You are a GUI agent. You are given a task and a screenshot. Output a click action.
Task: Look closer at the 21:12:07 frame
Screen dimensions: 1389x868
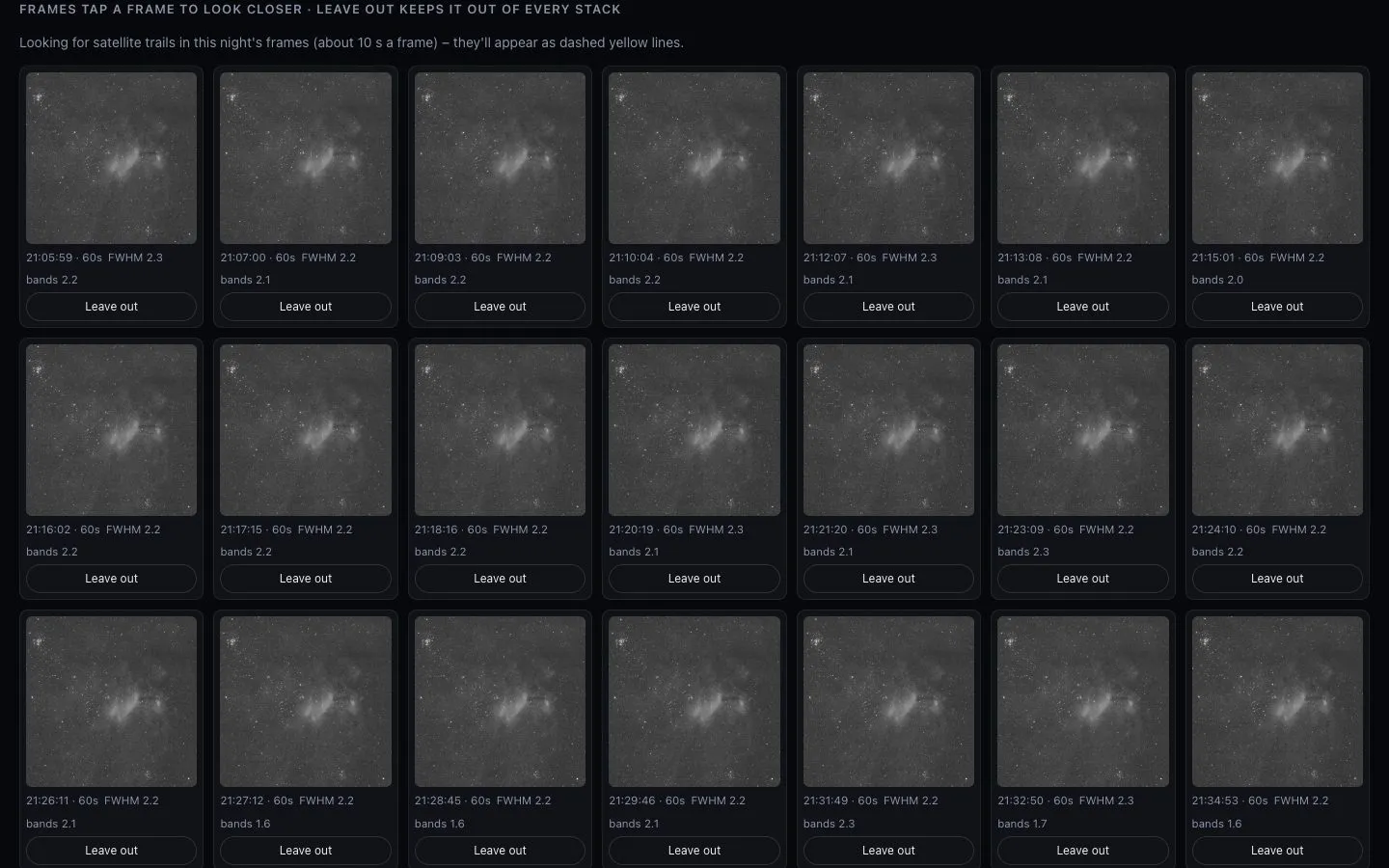point(888,158)
